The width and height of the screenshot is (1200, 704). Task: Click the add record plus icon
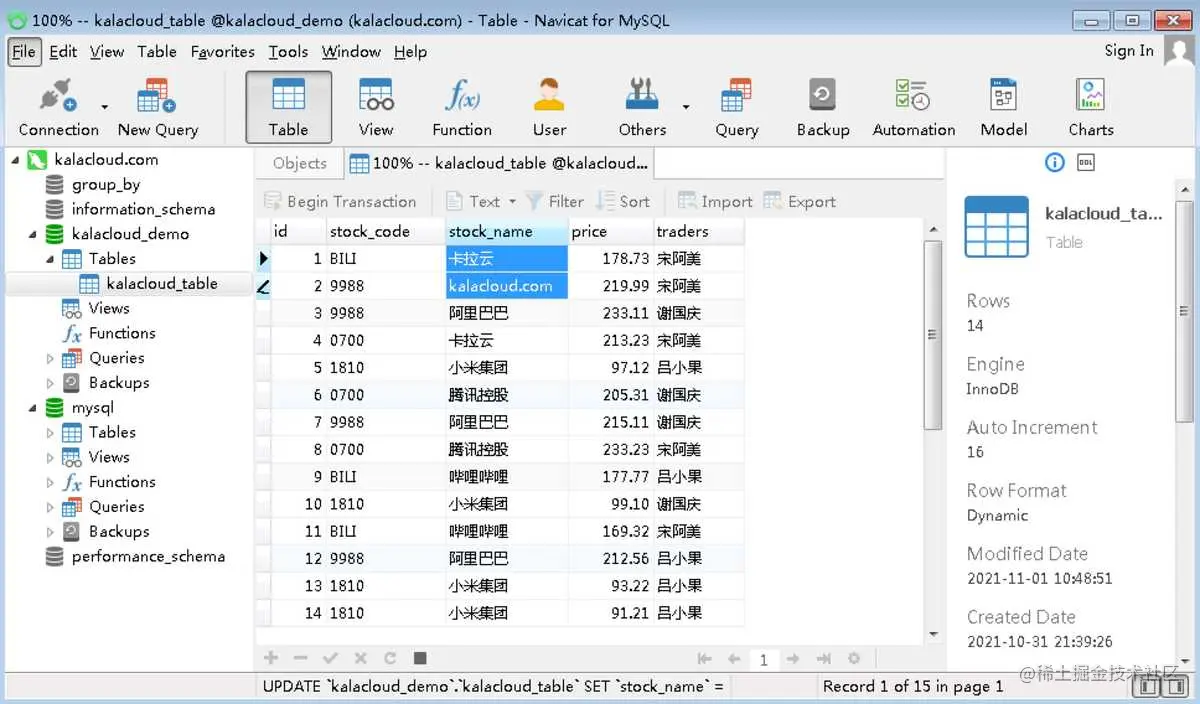point(270,658)
